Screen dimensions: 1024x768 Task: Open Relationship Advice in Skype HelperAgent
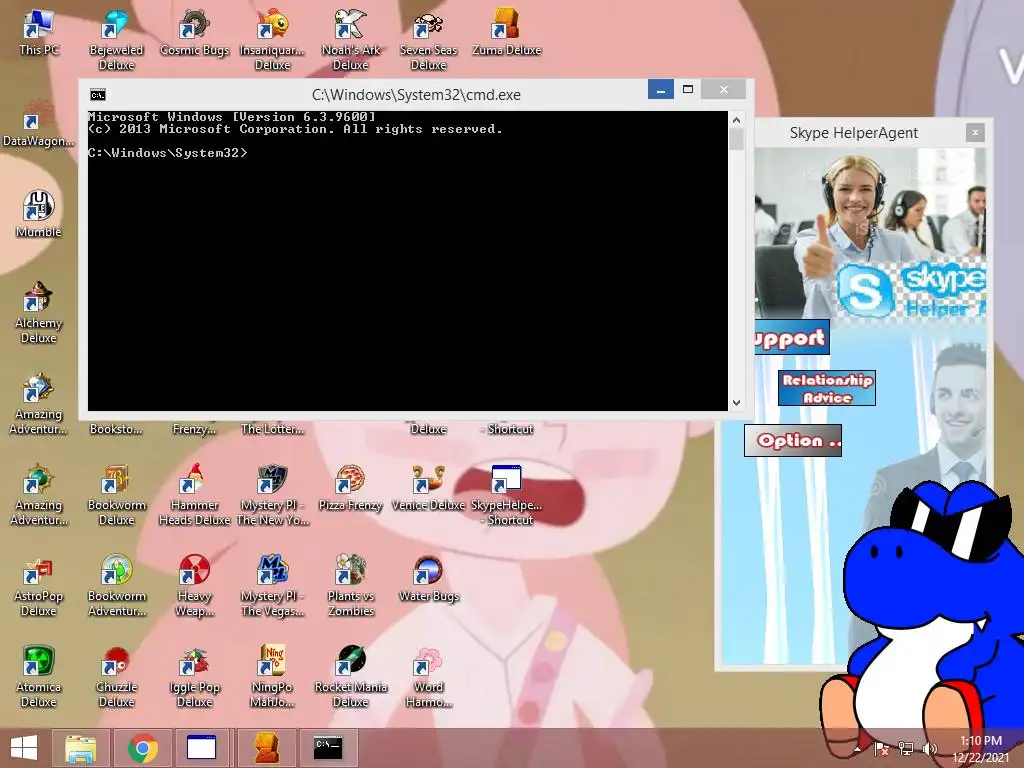click(x=827, y=388)
